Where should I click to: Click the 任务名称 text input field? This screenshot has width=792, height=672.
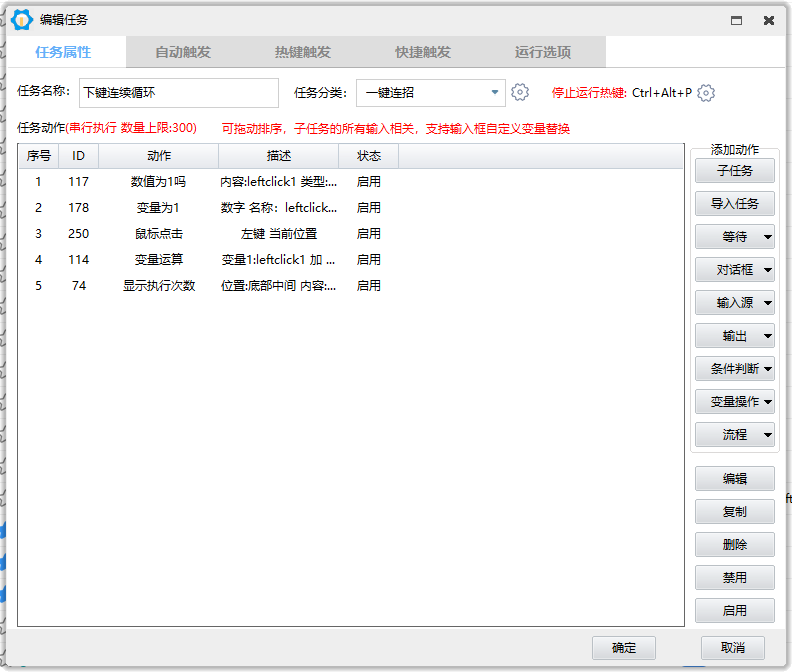click(x=178, y=93)
